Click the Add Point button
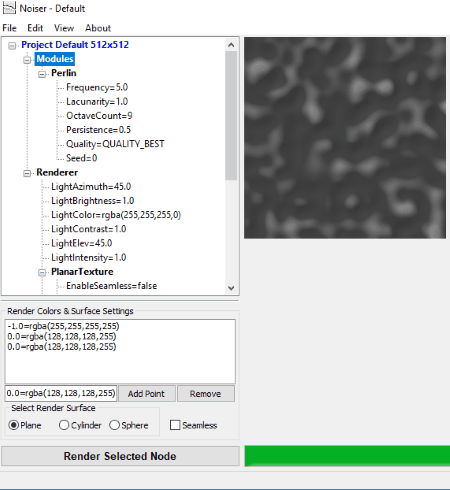Image resolution: width=450 pixels, height=490 pixels. point(146,394)
